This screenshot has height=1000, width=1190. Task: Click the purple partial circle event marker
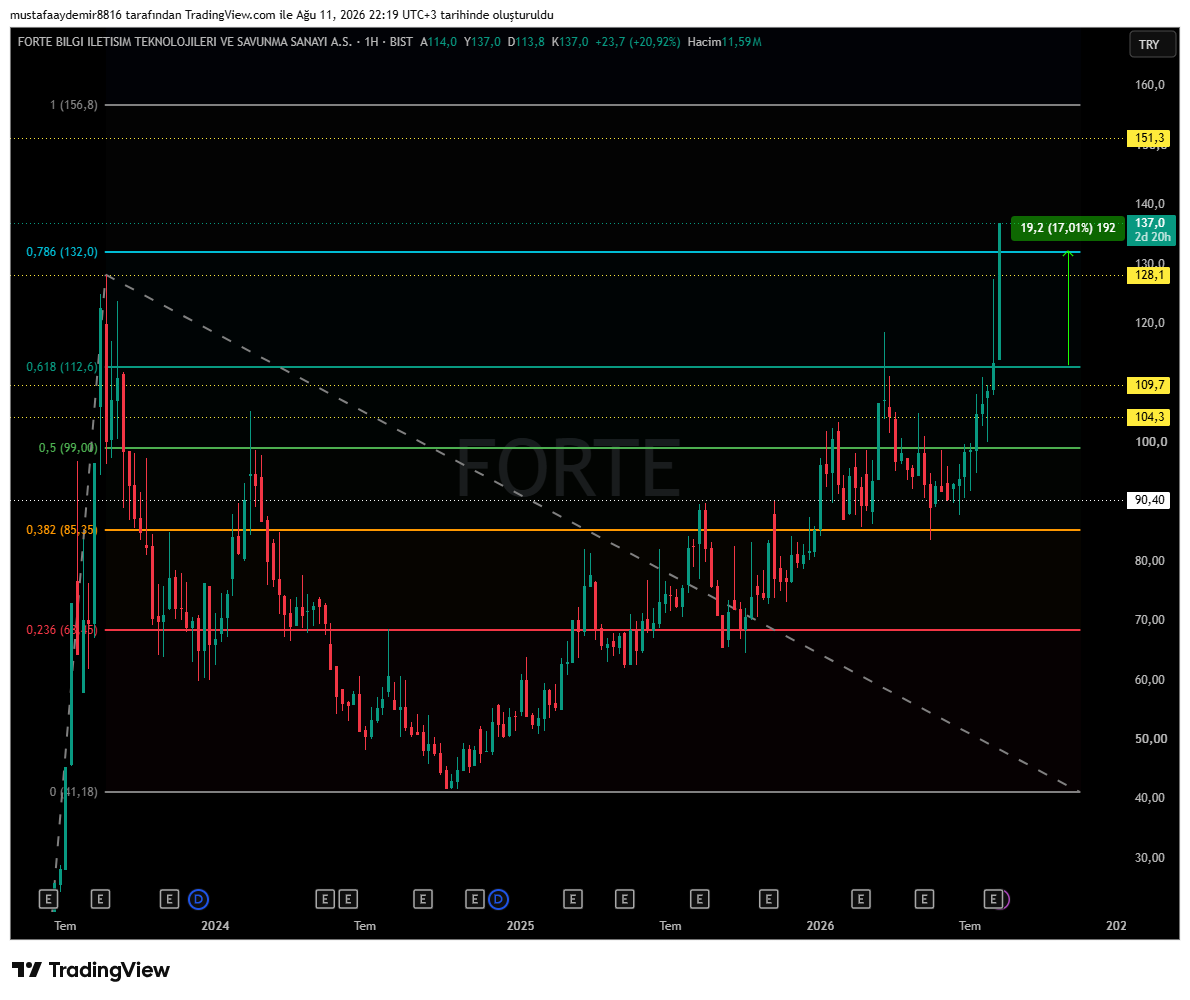point(1006,900)
